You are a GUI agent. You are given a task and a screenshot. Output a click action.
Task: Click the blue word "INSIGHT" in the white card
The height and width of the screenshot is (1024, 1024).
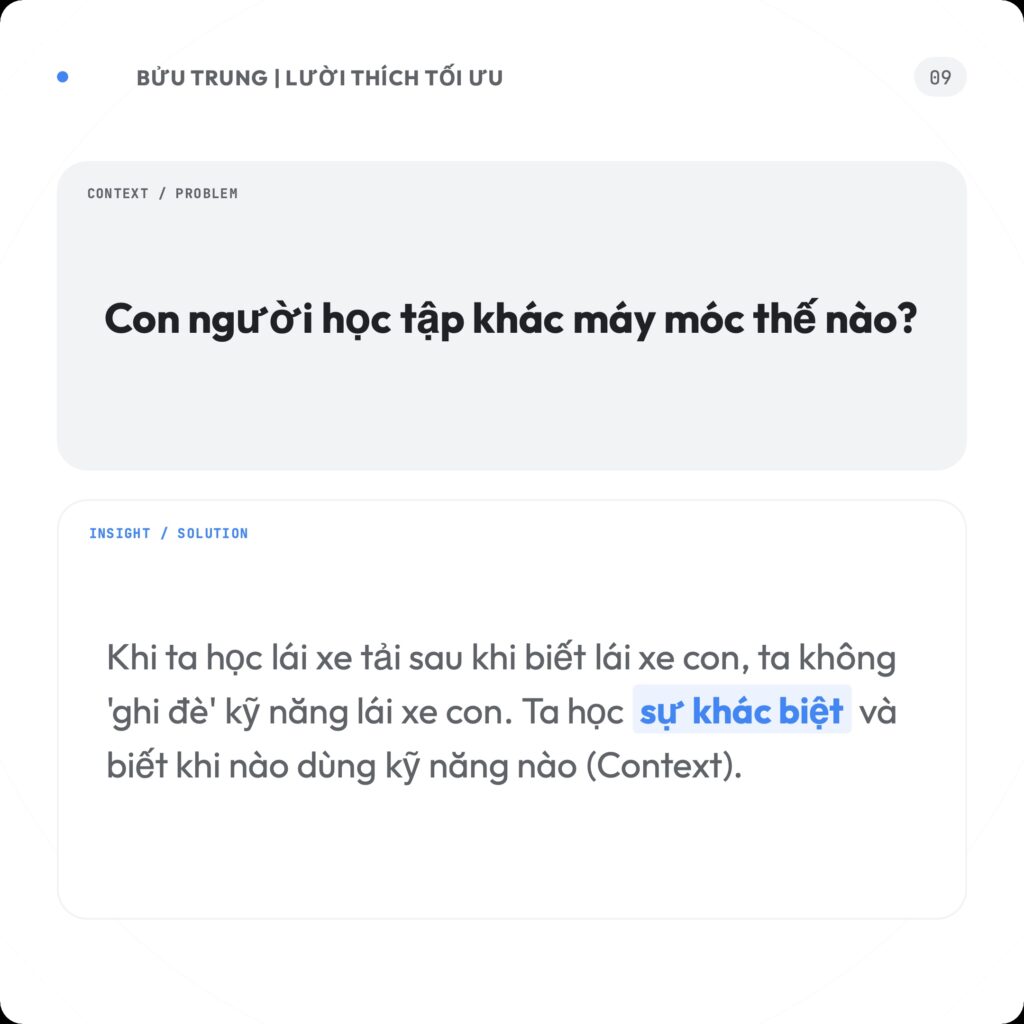click(x=120, y=533)
